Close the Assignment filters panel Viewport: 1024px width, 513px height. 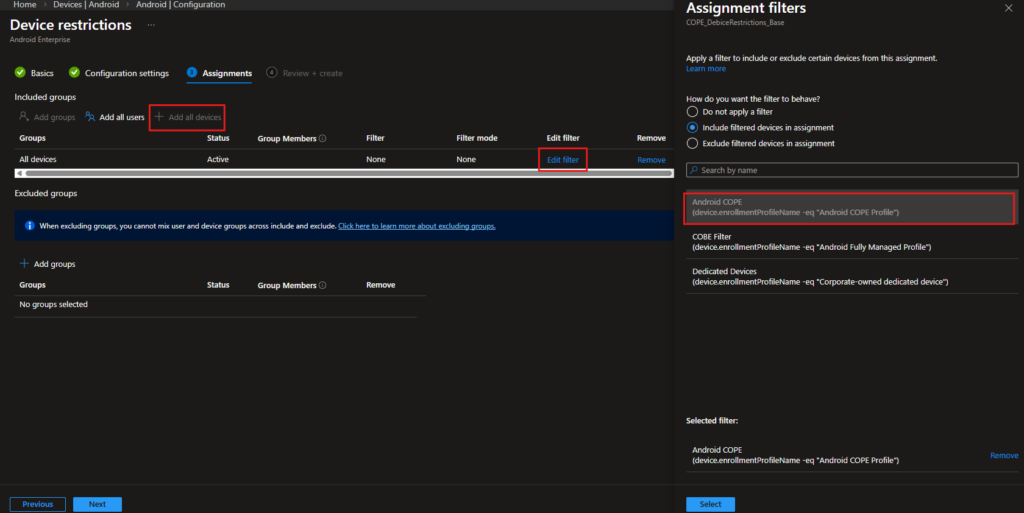point(1008,8)
